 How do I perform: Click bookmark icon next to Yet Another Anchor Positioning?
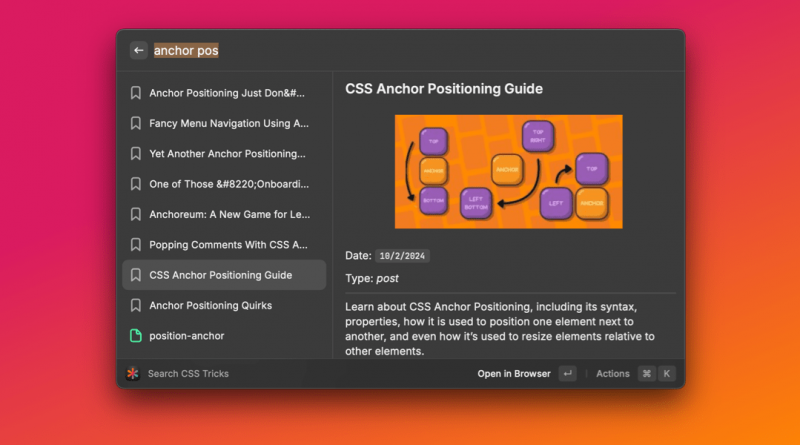pyautogui.click(x=135, y=154)
